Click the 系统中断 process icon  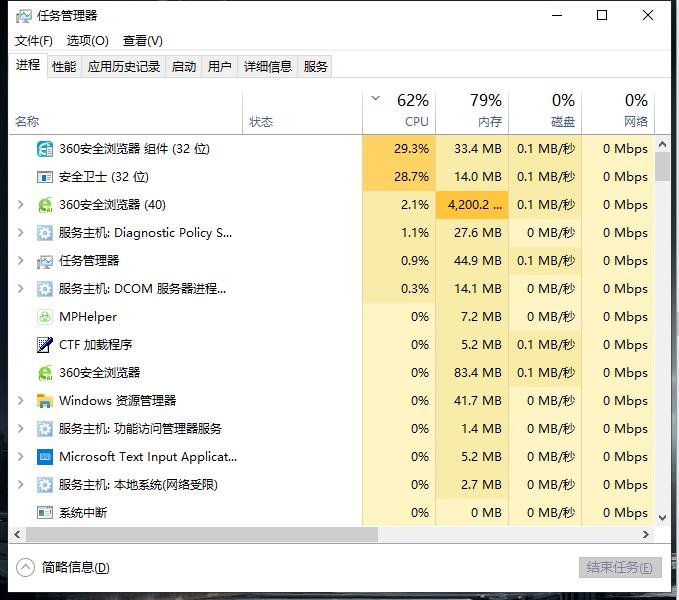tap(45, 513)
